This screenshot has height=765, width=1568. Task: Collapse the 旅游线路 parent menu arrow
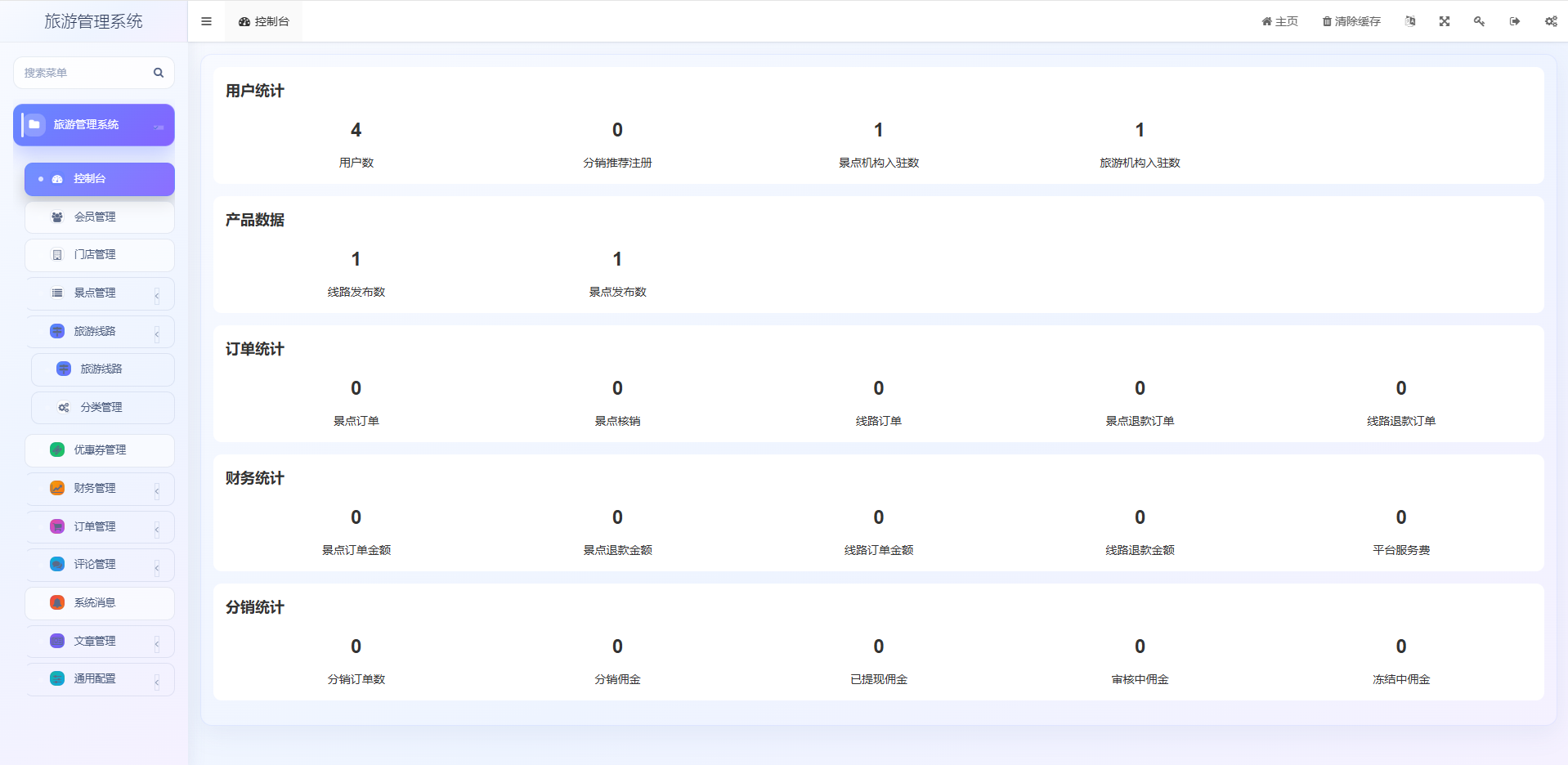(x=157, y=333)
